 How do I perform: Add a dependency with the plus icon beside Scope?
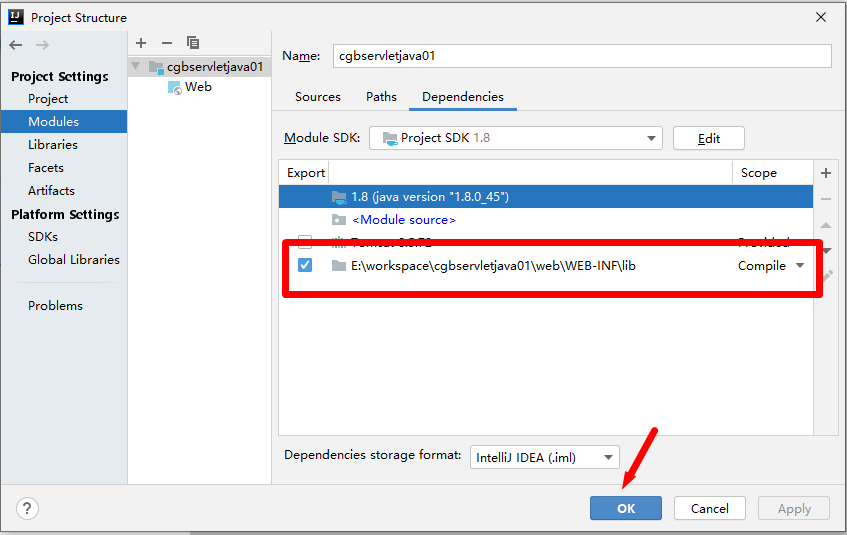tap(826, 173)
